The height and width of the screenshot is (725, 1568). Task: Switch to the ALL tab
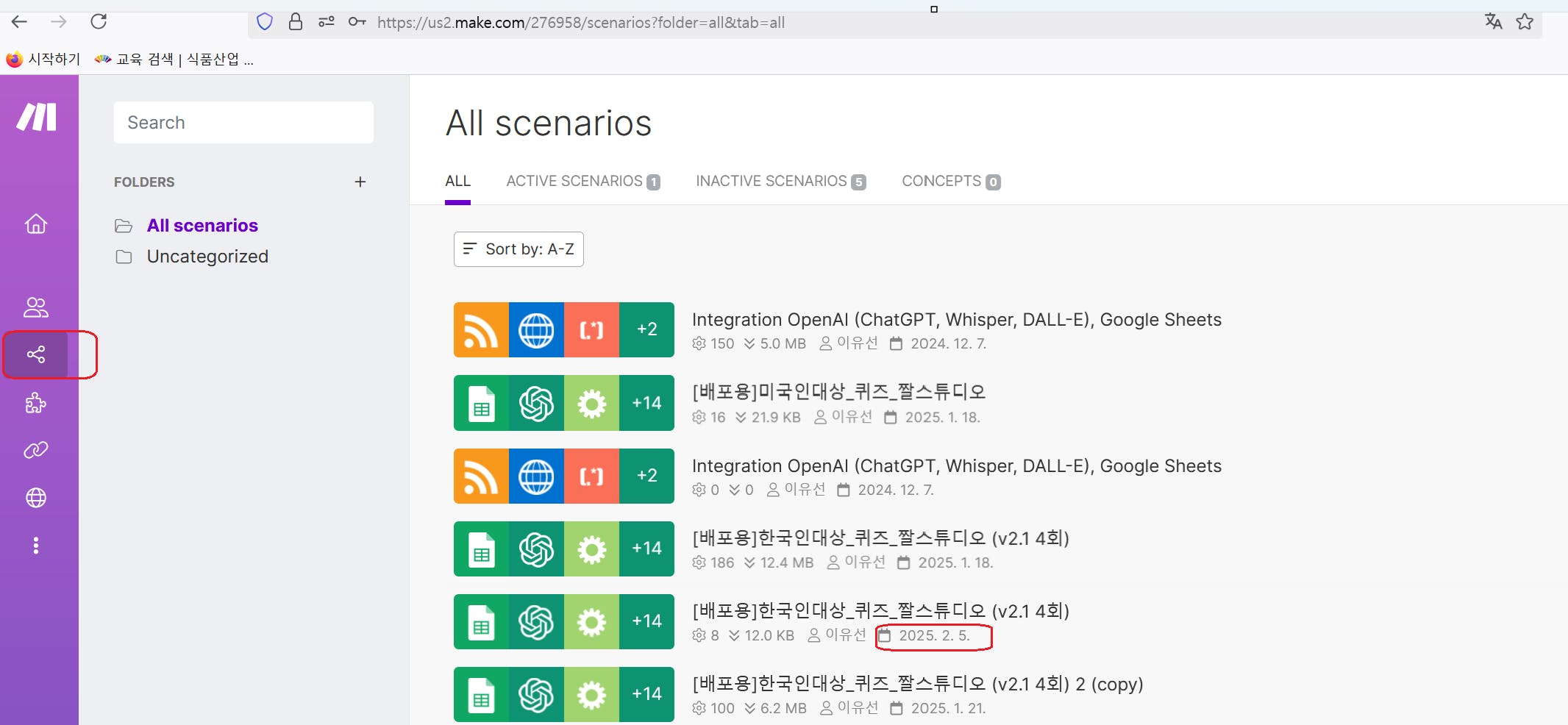[457, 181]
